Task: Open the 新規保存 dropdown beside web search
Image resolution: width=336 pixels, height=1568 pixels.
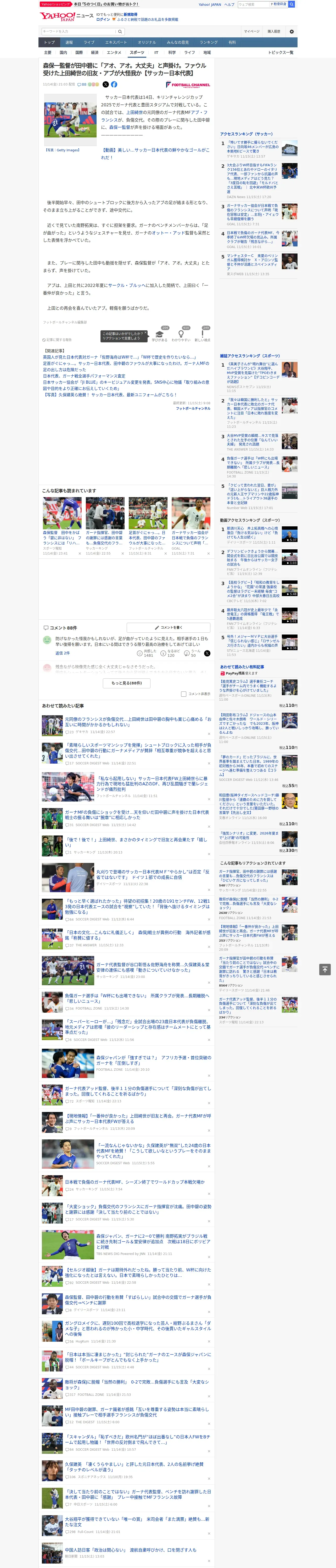Action: pyautogui.click(x=279, y=4)
